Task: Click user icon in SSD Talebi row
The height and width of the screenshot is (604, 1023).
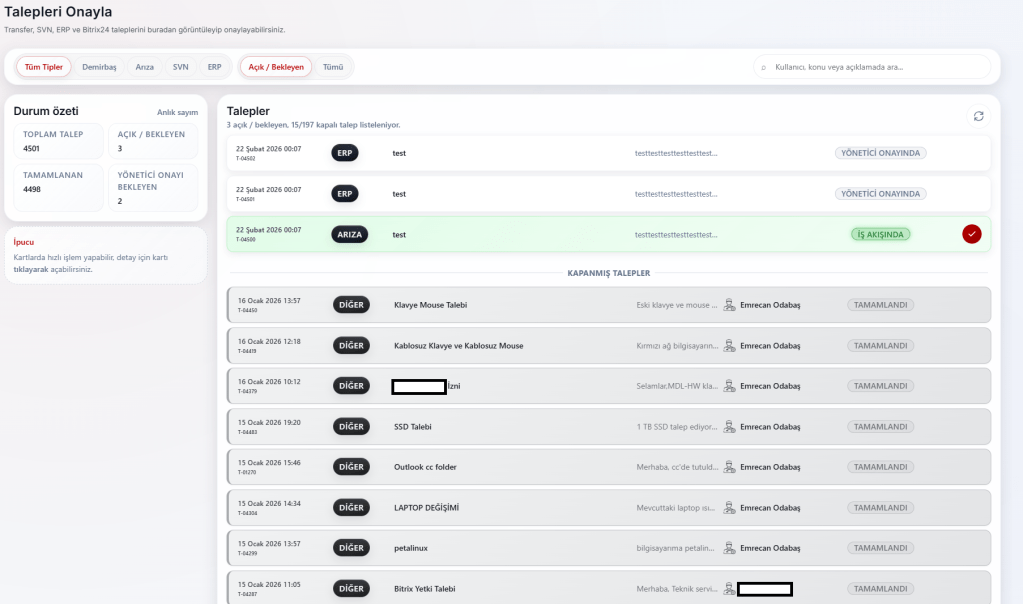Action: coord(729,427)
